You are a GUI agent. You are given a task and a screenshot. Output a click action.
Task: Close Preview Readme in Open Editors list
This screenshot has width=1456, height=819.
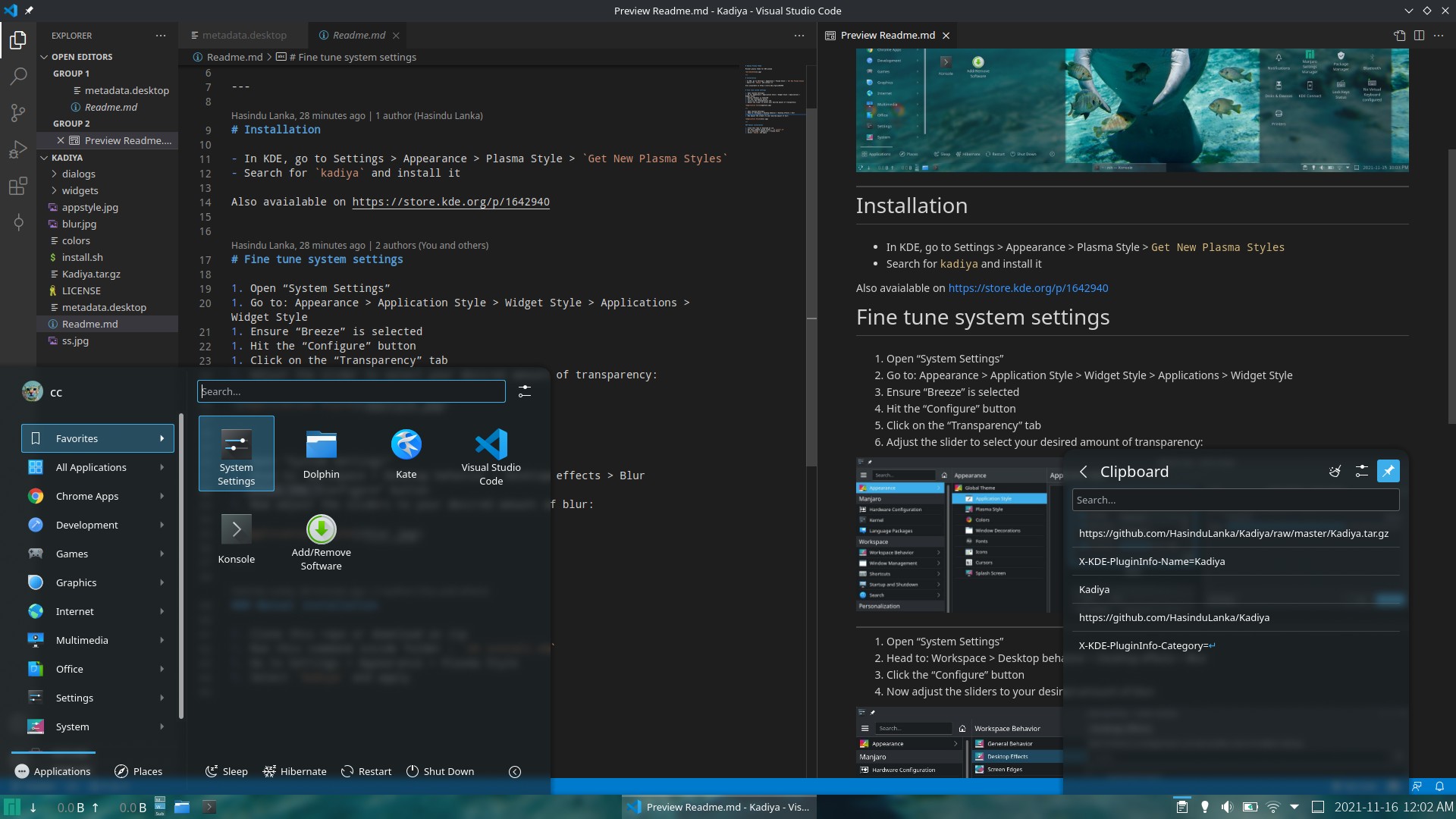pos(61,140)
